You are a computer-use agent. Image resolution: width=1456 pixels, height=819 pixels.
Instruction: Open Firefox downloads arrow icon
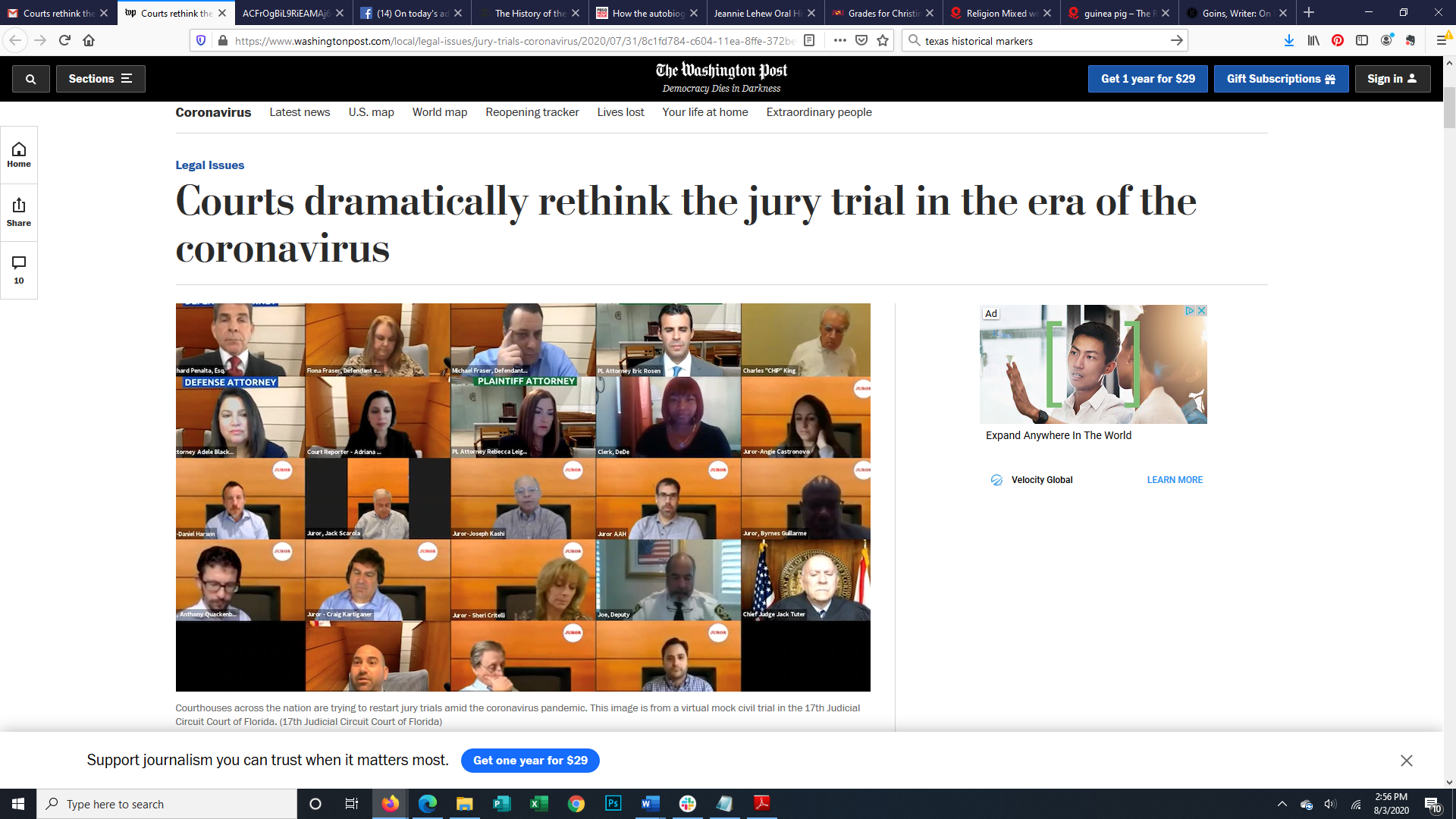(x=1288, y=41)
